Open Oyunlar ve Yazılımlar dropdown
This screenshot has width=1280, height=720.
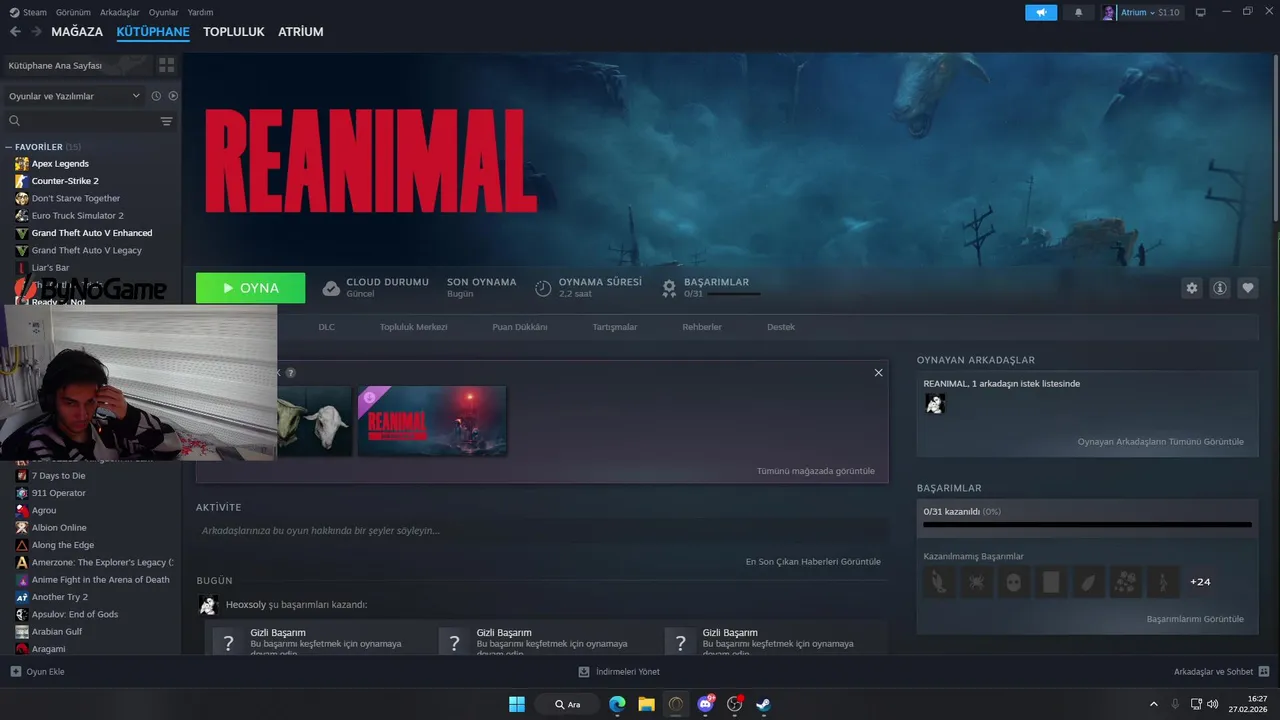click(74, 96)
